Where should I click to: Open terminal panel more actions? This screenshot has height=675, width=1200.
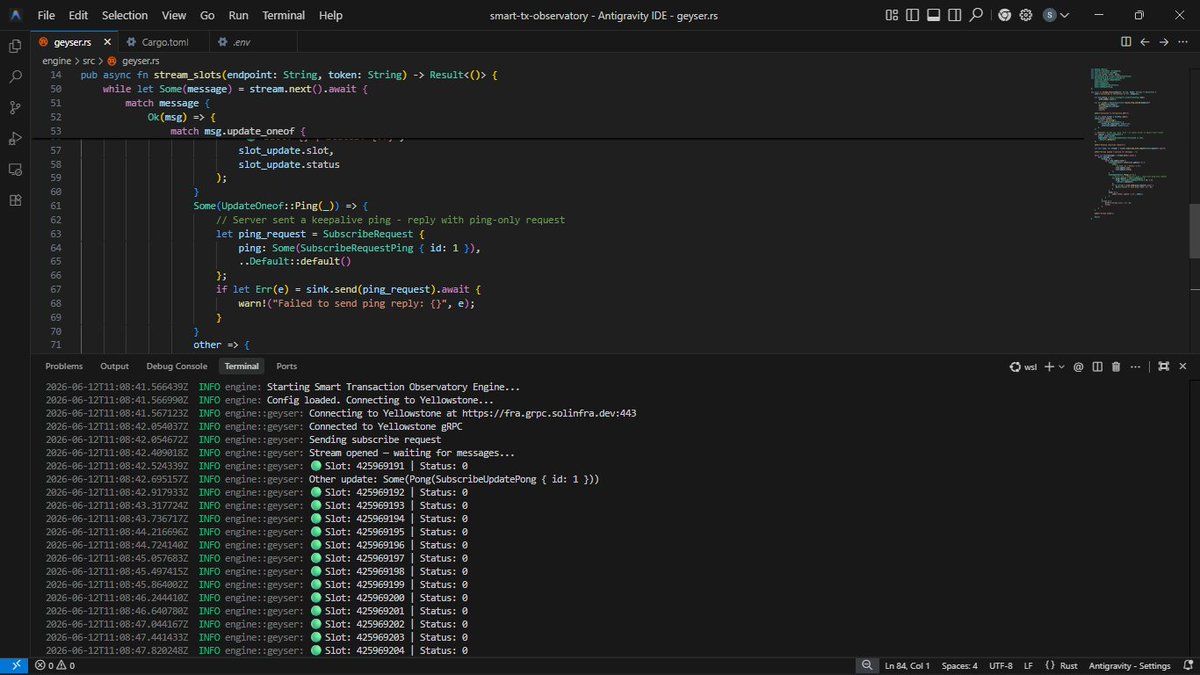point(1135,367)
